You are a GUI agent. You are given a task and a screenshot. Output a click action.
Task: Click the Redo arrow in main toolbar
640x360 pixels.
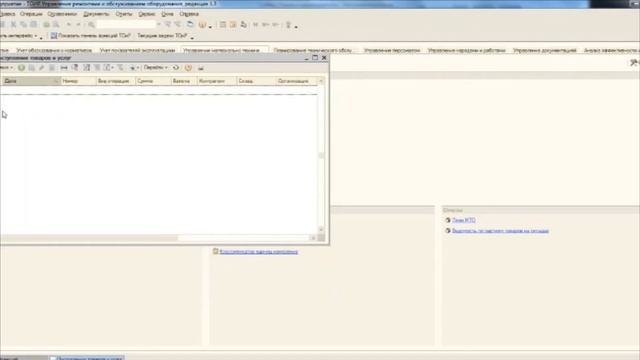point(78,25)
